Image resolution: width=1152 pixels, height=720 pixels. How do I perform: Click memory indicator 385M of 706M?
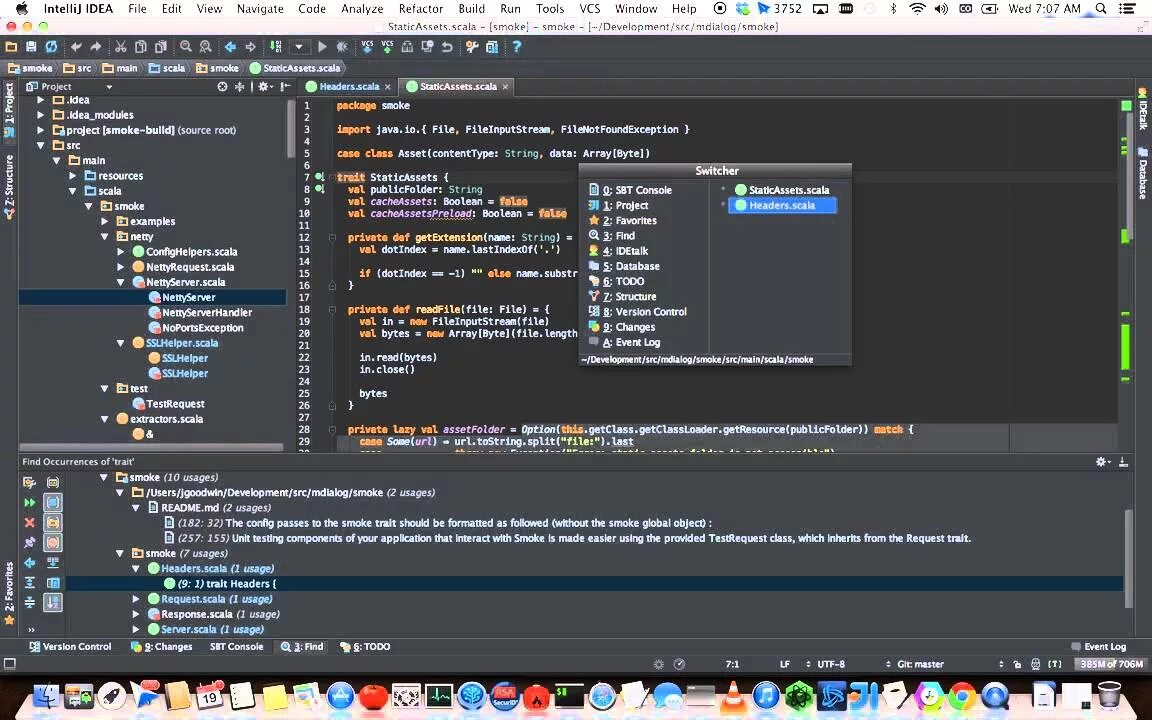click(1111, 664)
